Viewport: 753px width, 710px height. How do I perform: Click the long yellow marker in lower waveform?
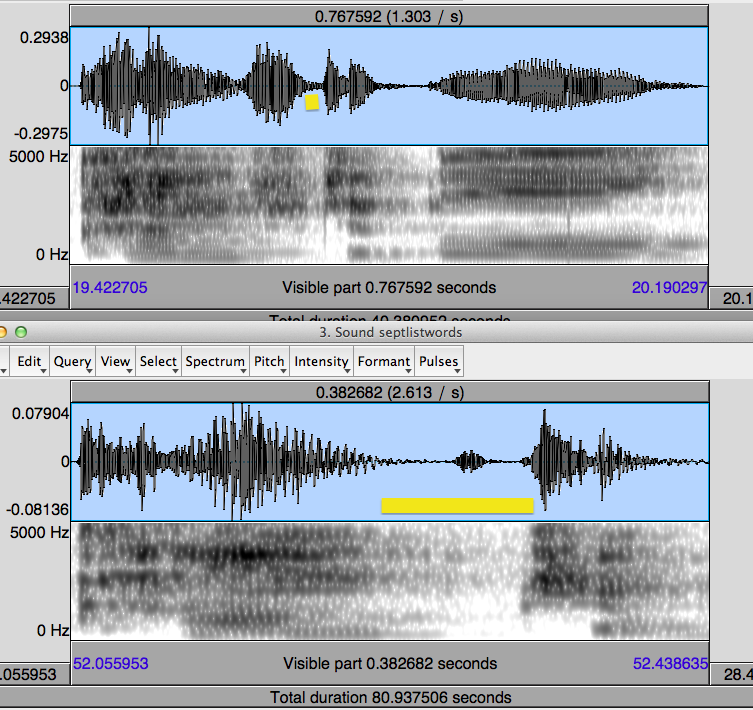point(457,505)
